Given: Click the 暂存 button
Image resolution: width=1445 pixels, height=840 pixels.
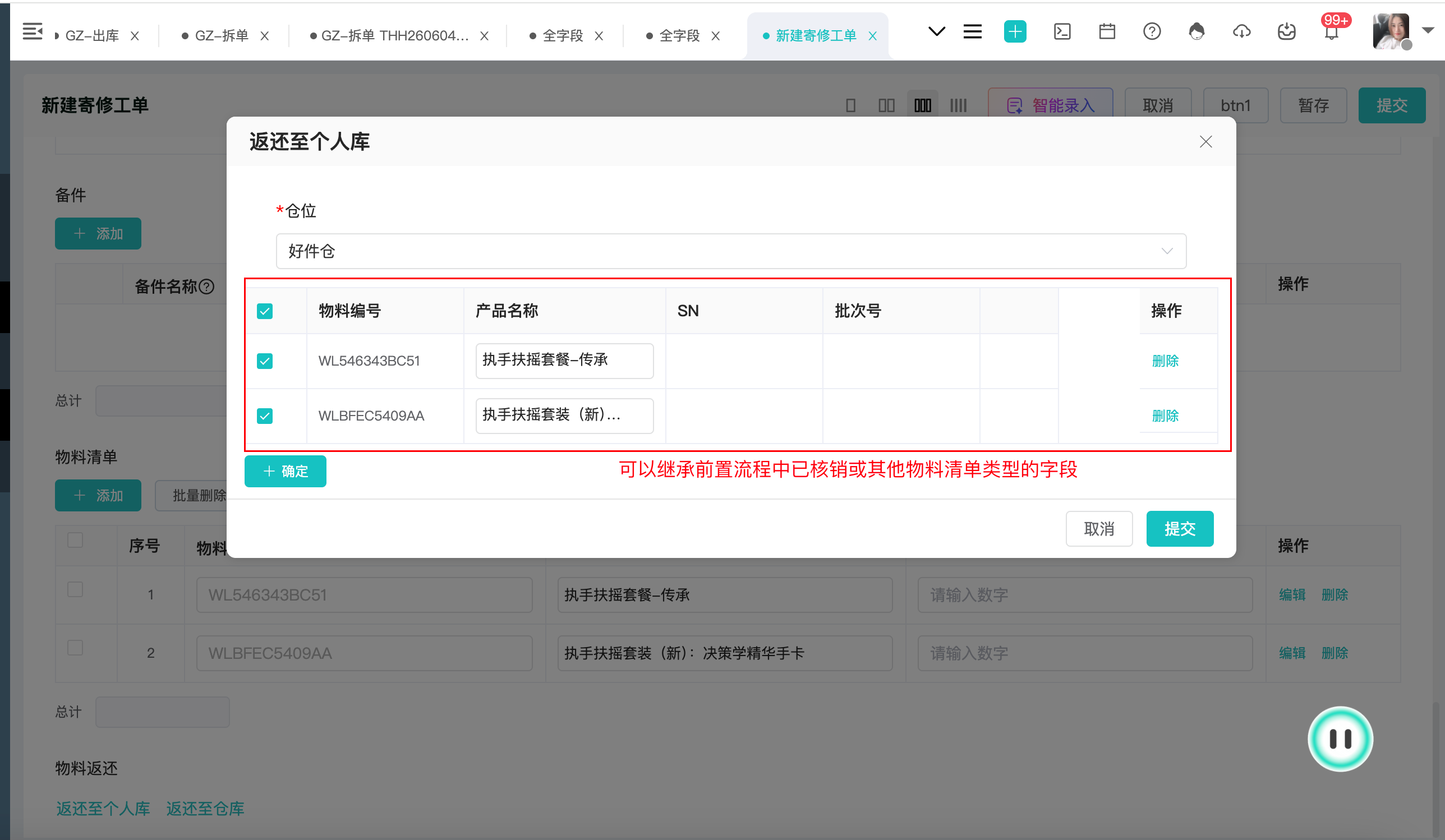Looking at the screenshot, I should 1313,105.
